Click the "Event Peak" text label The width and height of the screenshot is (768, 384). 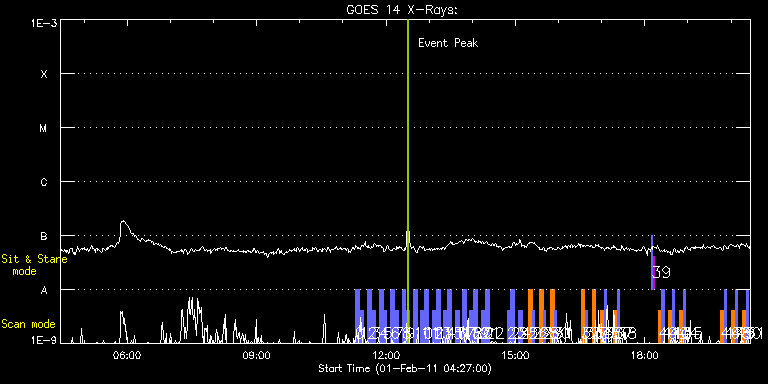click(448, 43)
